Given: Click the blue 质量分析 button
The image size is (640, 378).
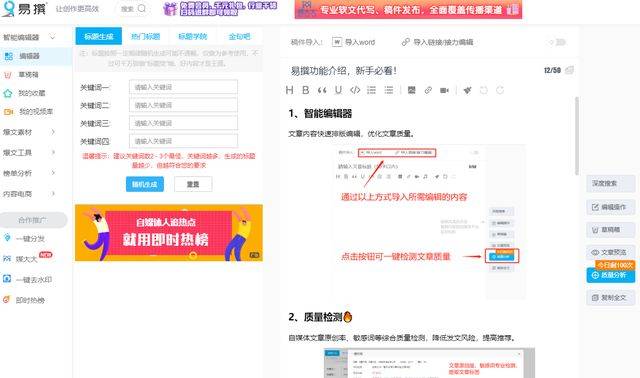Looking at the screenshot, I should click(x=611, y=275).
